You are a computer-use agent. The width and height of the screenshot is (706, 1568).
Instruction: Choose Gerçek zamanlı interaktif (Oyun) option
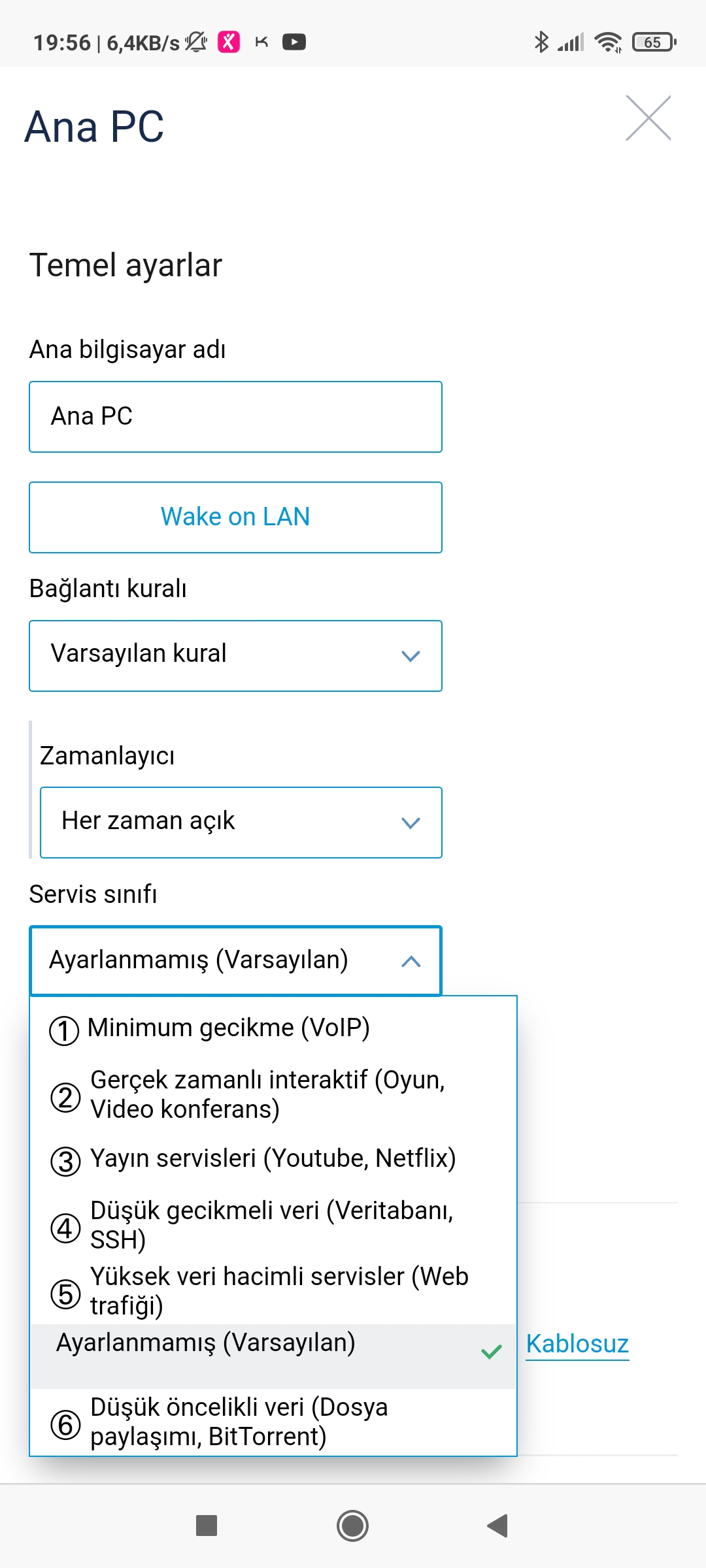pos(273,1095)
